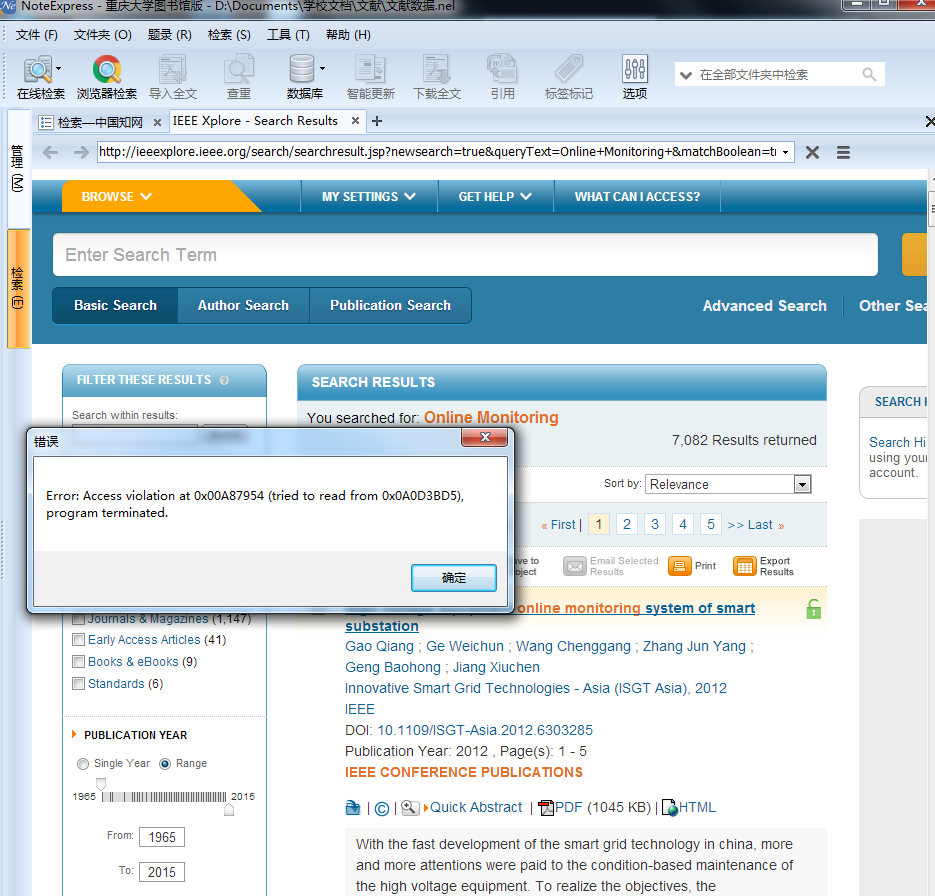935x896 pixels.
Task: Open the Advanced Search link
Action: coord(764,306)
